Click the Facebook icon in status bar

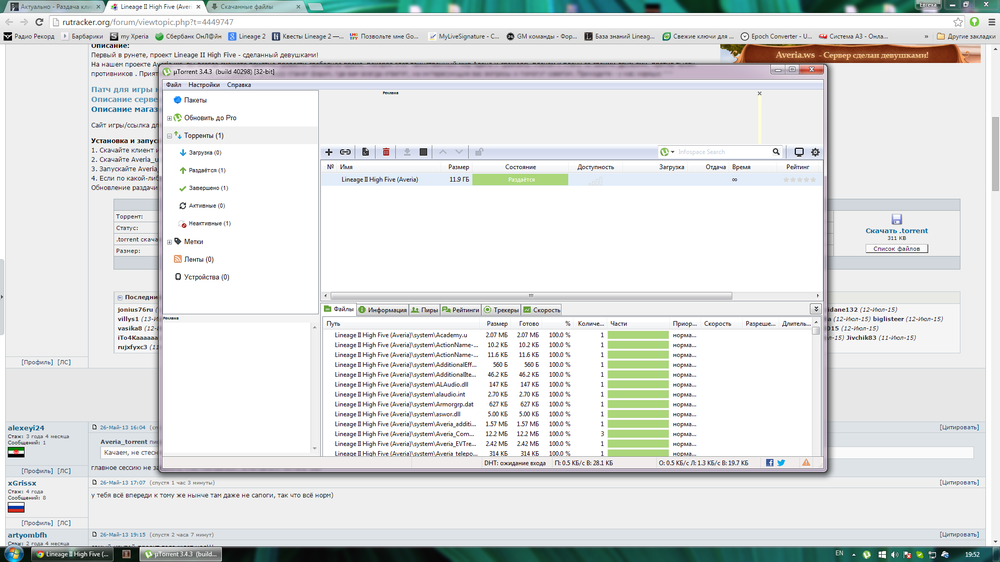click(x=770, y=463)
